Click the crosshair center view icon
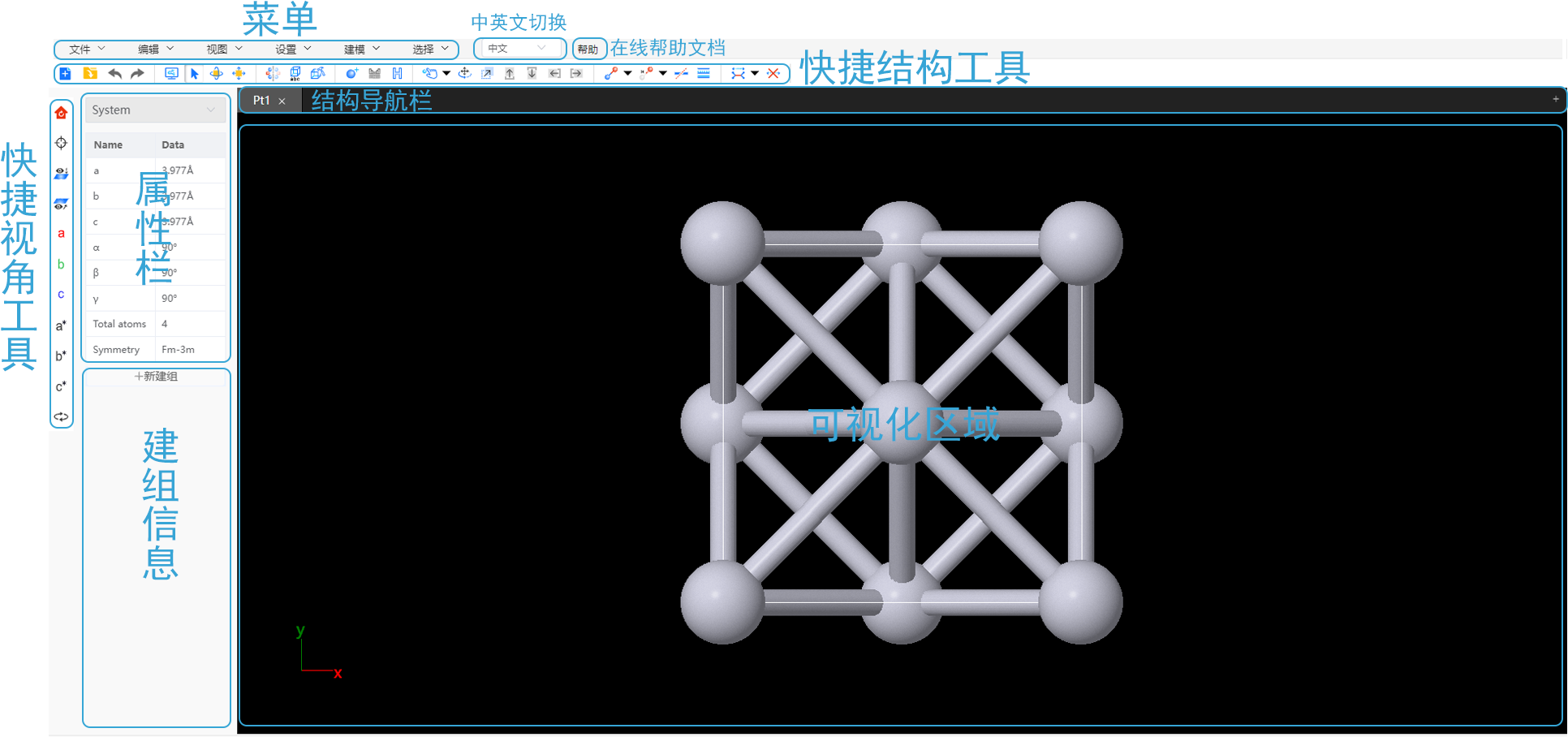The height and width of the screenshot is (737, 1568). pos(61,144)
